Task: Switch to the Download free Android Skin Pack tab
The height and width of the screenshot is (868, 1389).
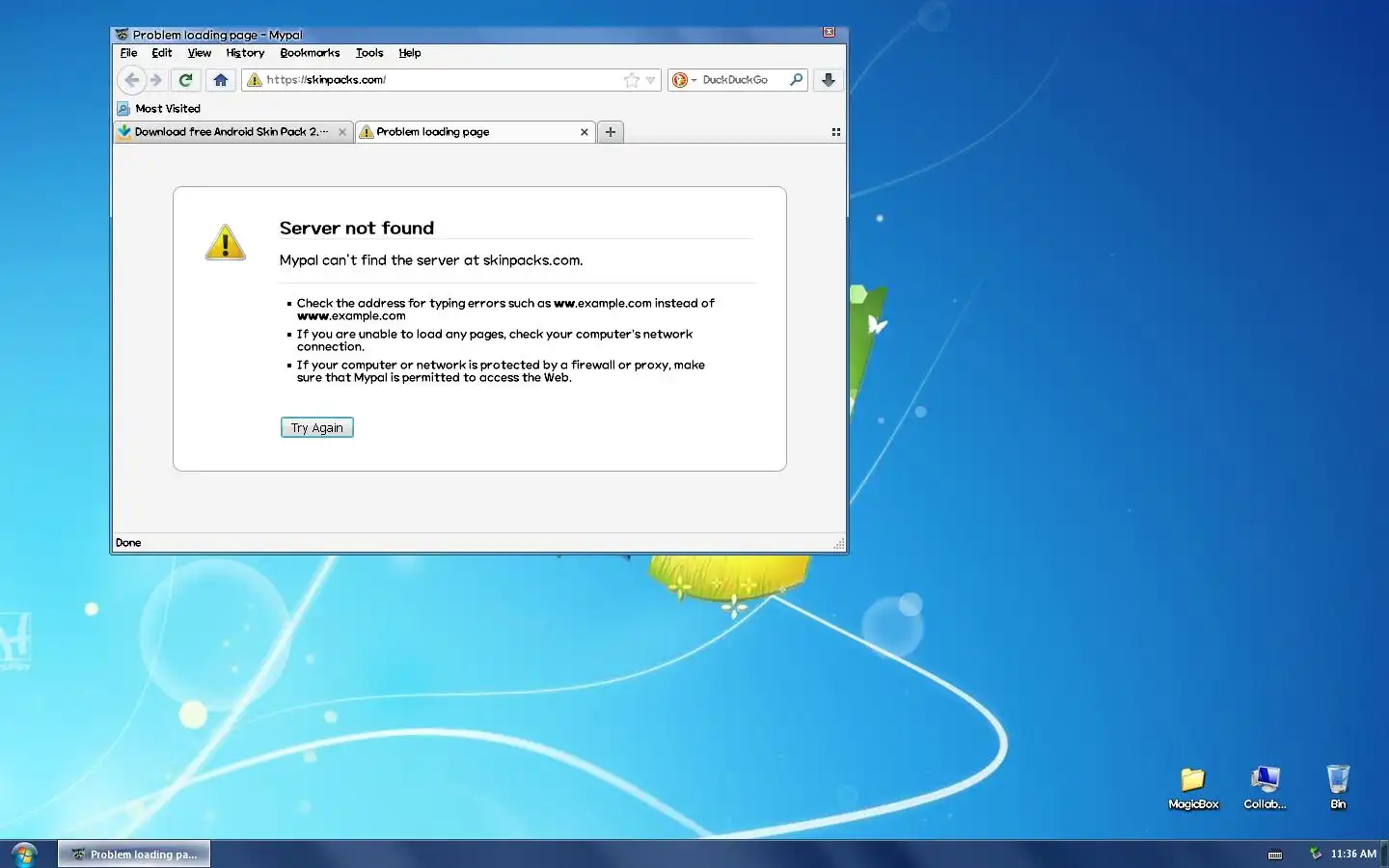Action: tap(231, 132)
